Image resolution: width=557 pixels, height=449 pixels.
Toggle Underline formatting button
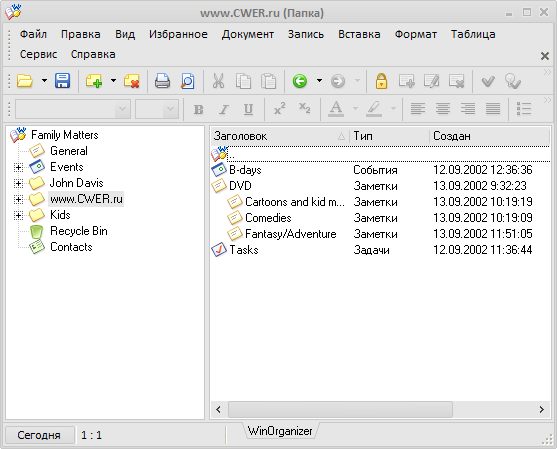click(248, 109)
